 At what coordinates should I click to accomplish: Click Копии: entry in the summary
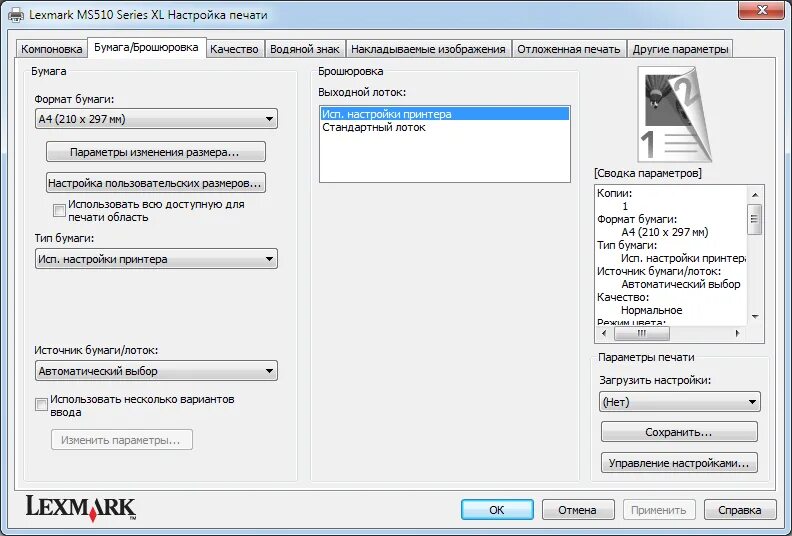coord(614,193)
